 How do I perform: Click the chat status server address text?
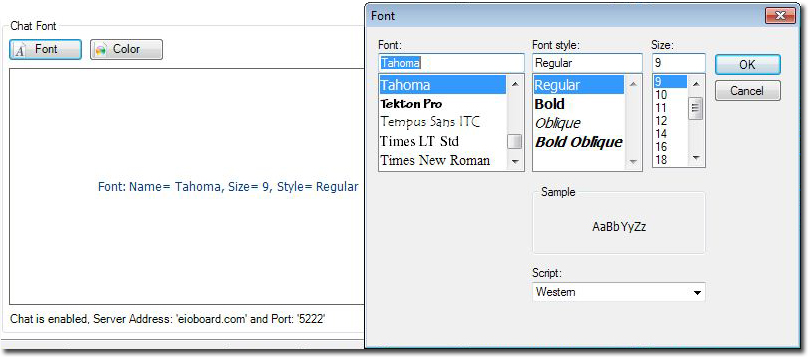pyautogui.click(x=168, y=319)
